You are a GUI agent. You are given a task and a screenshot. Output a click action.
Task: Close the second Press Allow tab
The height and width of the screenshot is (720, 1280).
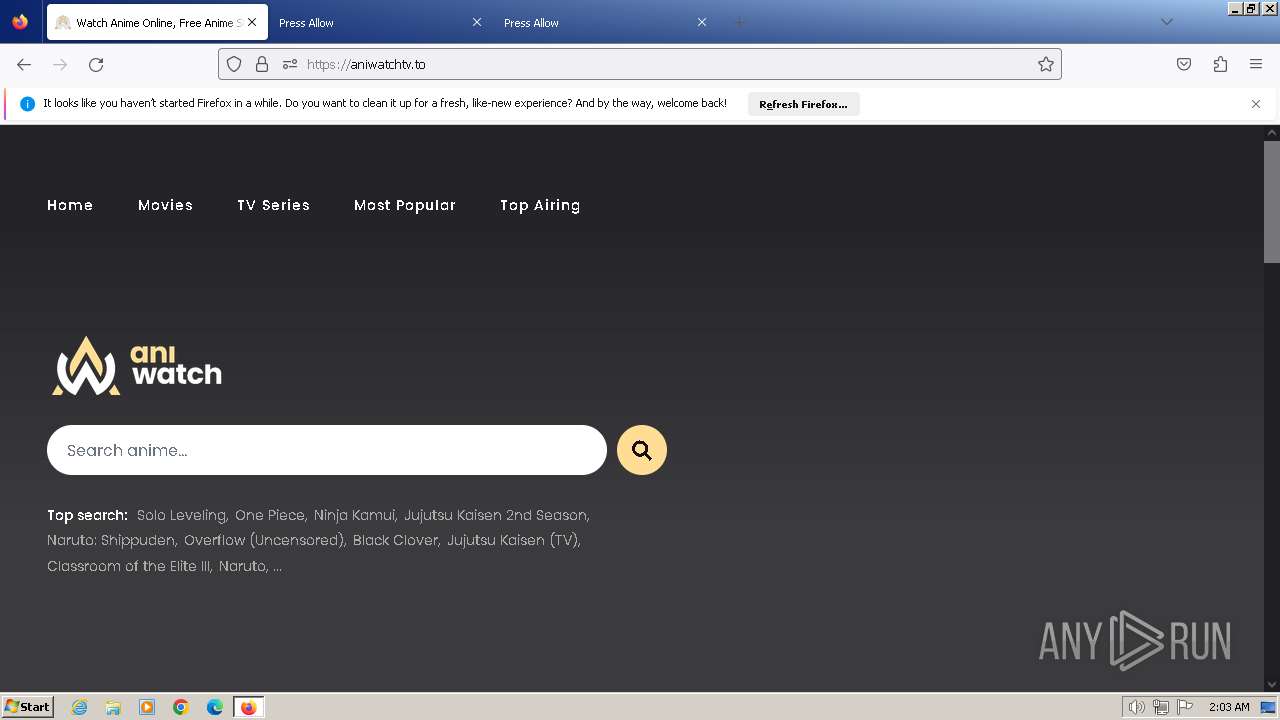click(702, 22)
